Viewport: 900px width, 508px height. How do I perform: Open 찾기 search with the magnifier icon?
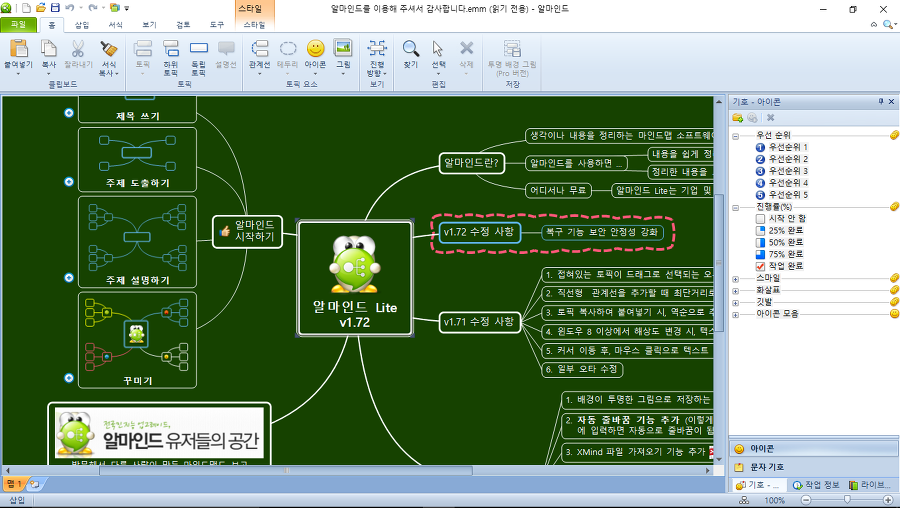[410, 49]
